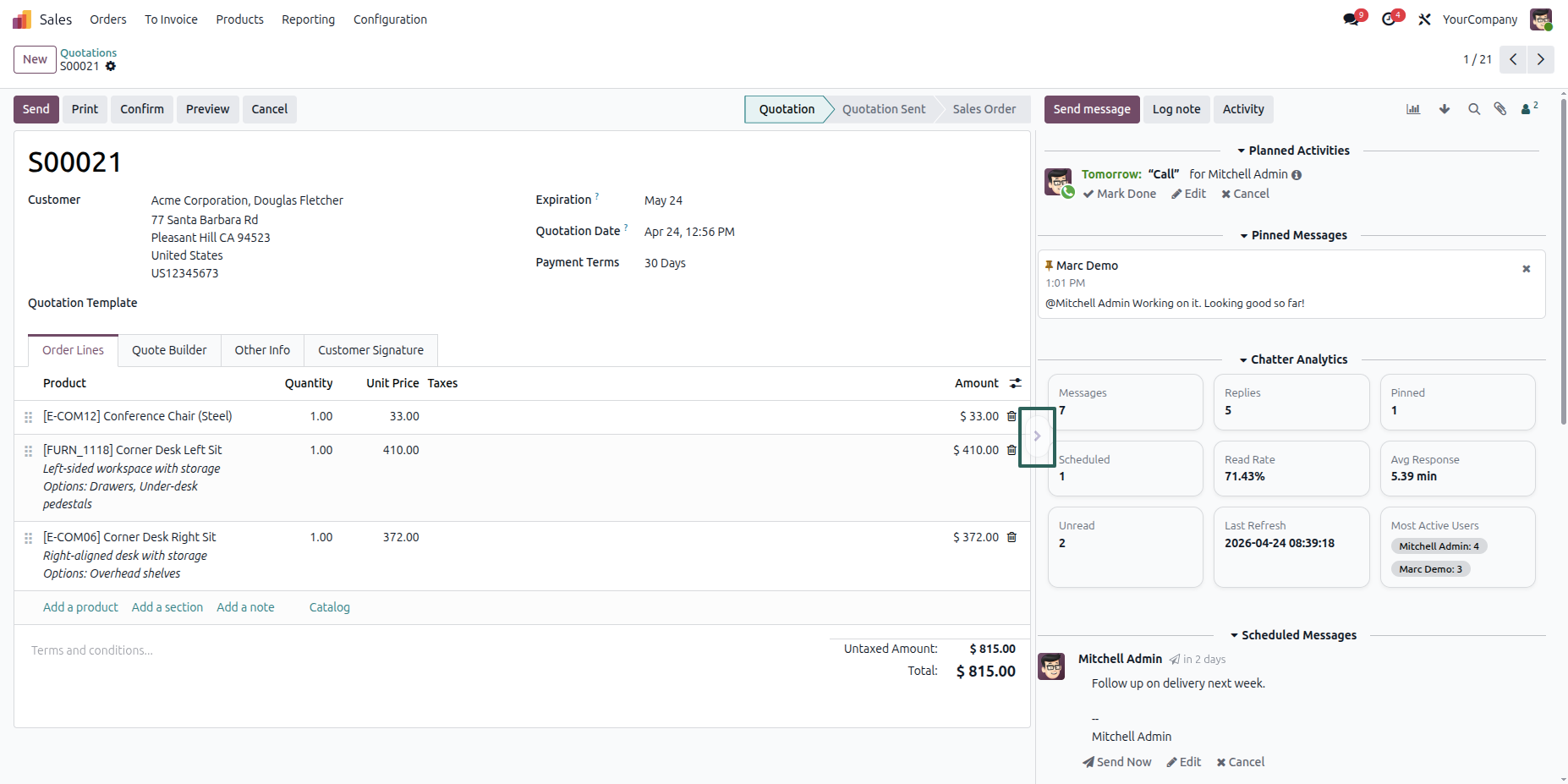This screenshot has height=784, width=1568.
Task: Open the gear actions menu beside S00021
Action: click(111, 66)
